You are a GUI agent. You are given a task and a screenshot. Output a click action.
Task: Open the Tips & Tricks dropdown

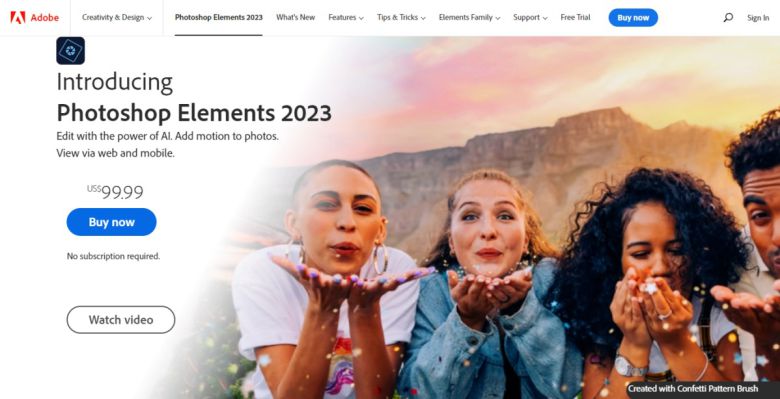tap(401, 17)
